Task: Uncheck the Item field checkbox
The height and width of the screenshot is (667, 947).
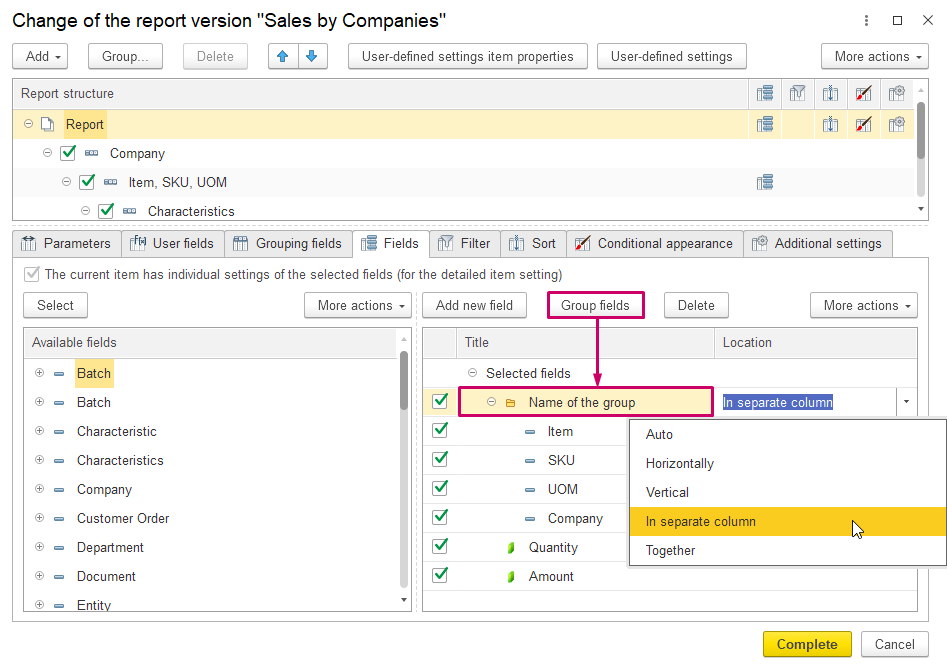Action: (440, 430)
